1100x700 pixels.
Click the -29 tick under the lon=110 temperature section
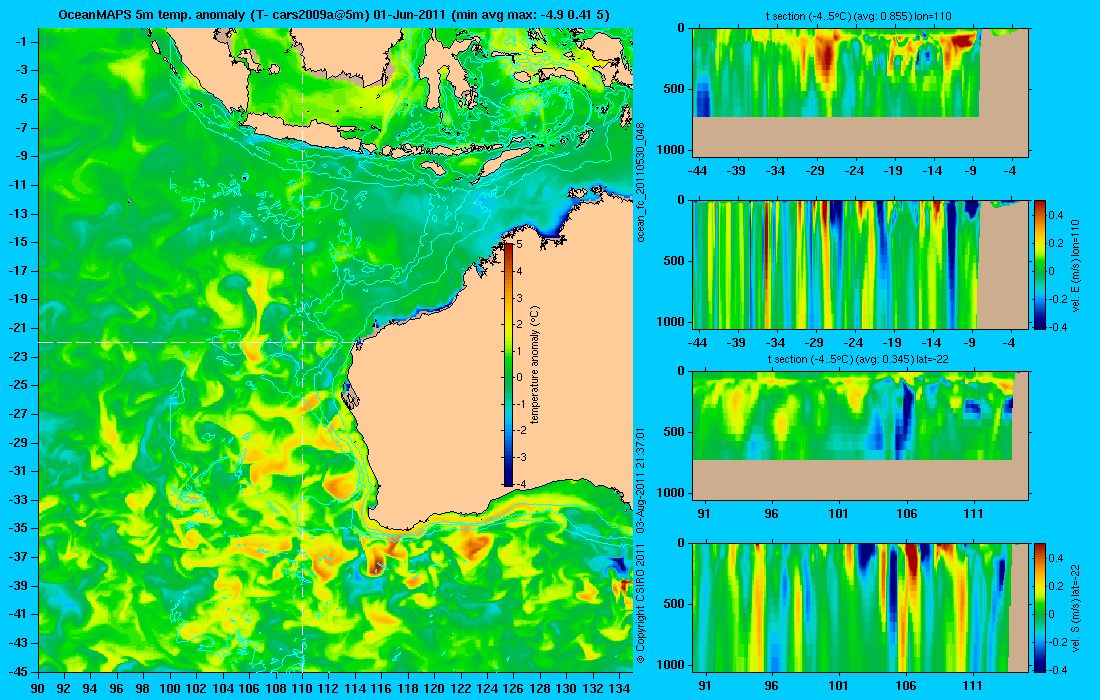814,170
